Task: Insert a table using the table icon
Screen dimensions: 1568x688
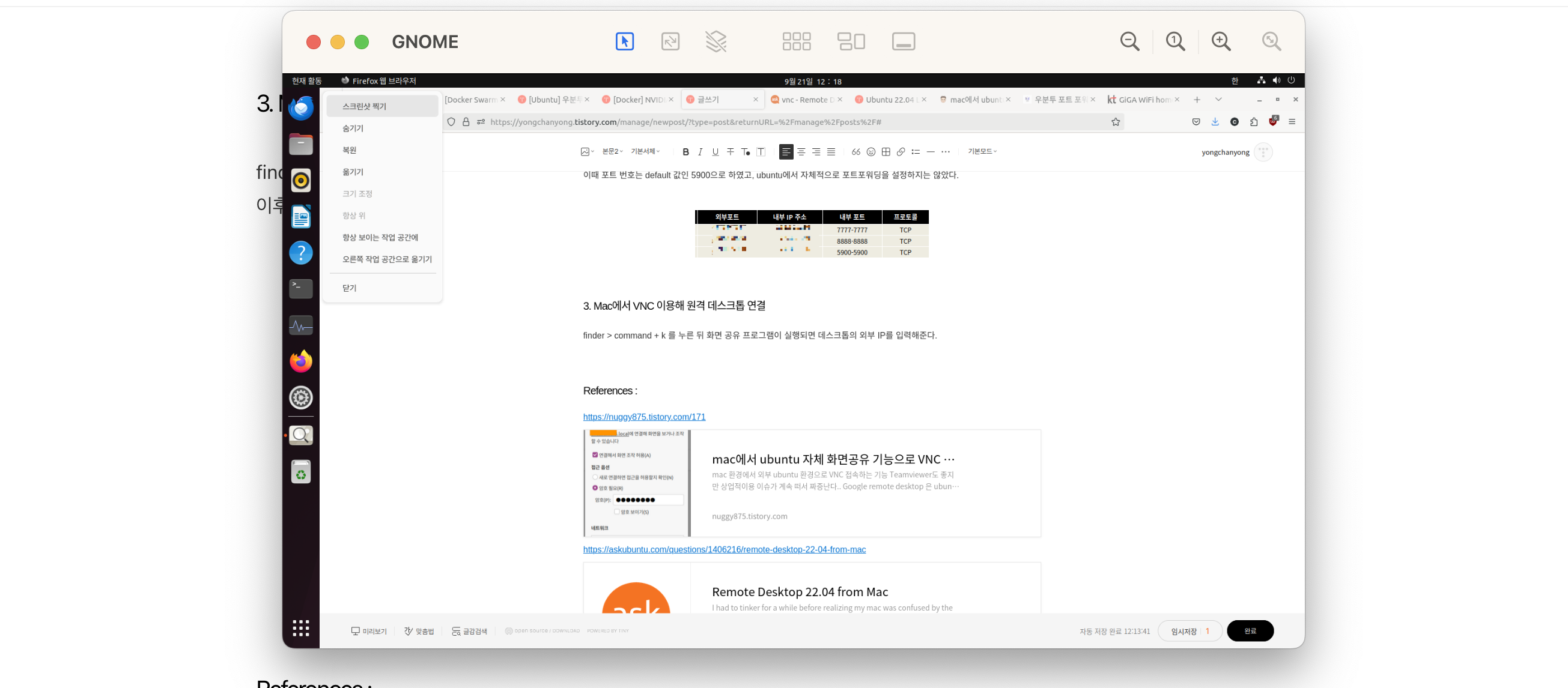Action: [886, 152]
